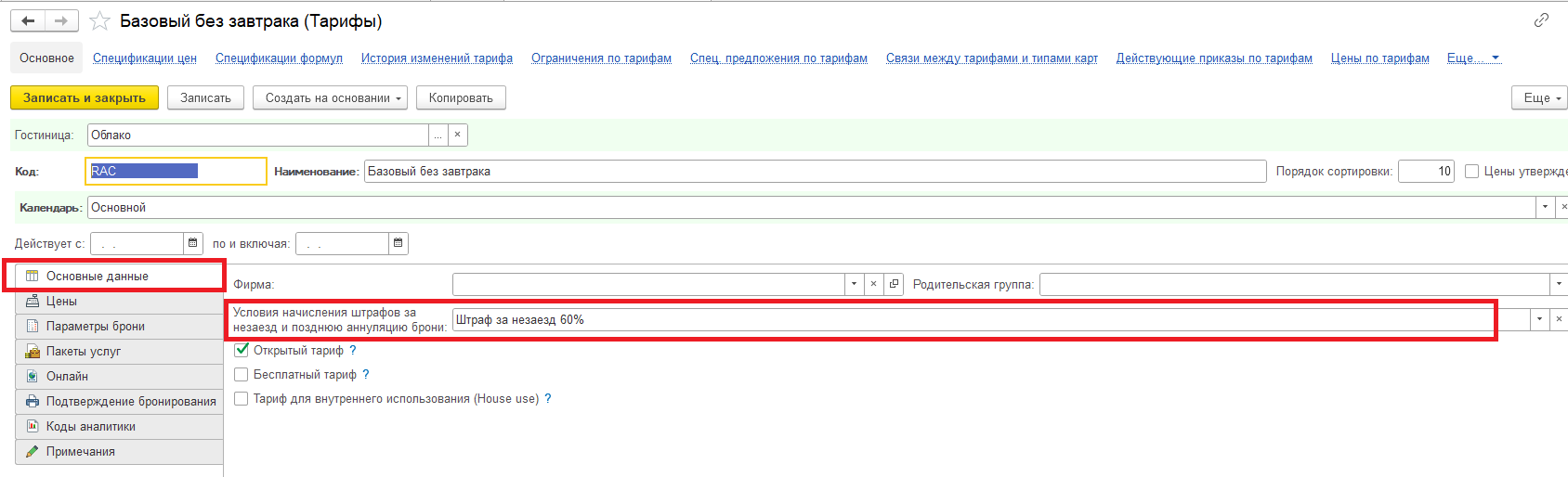The height and width of the screenshot is (477, 1568).
Task: Focus penalty conditions field Штраф за незаезд 60%
Action: [990, 319]
